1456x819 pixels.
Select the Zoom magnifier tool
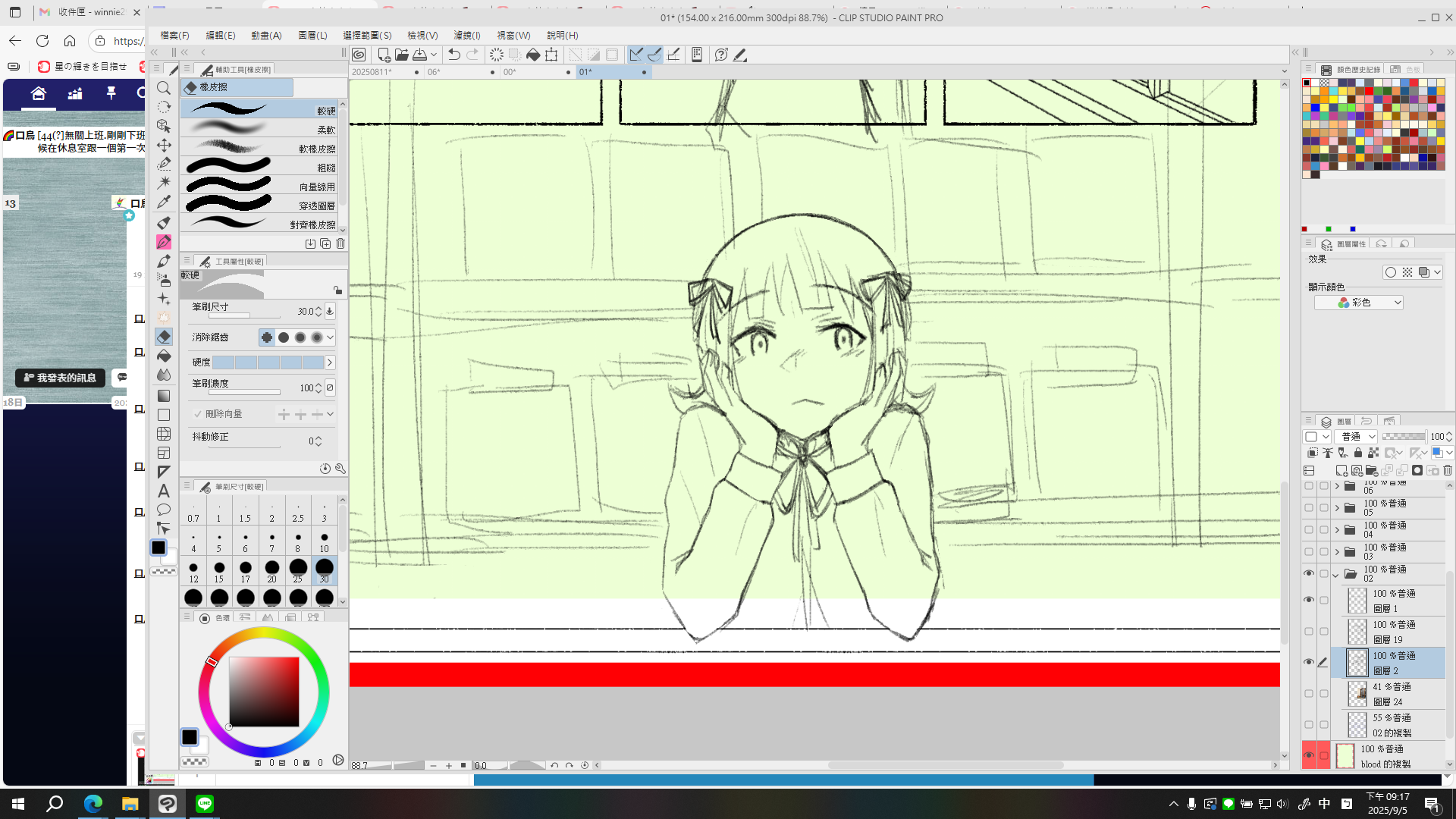click(x=164, y=88)
